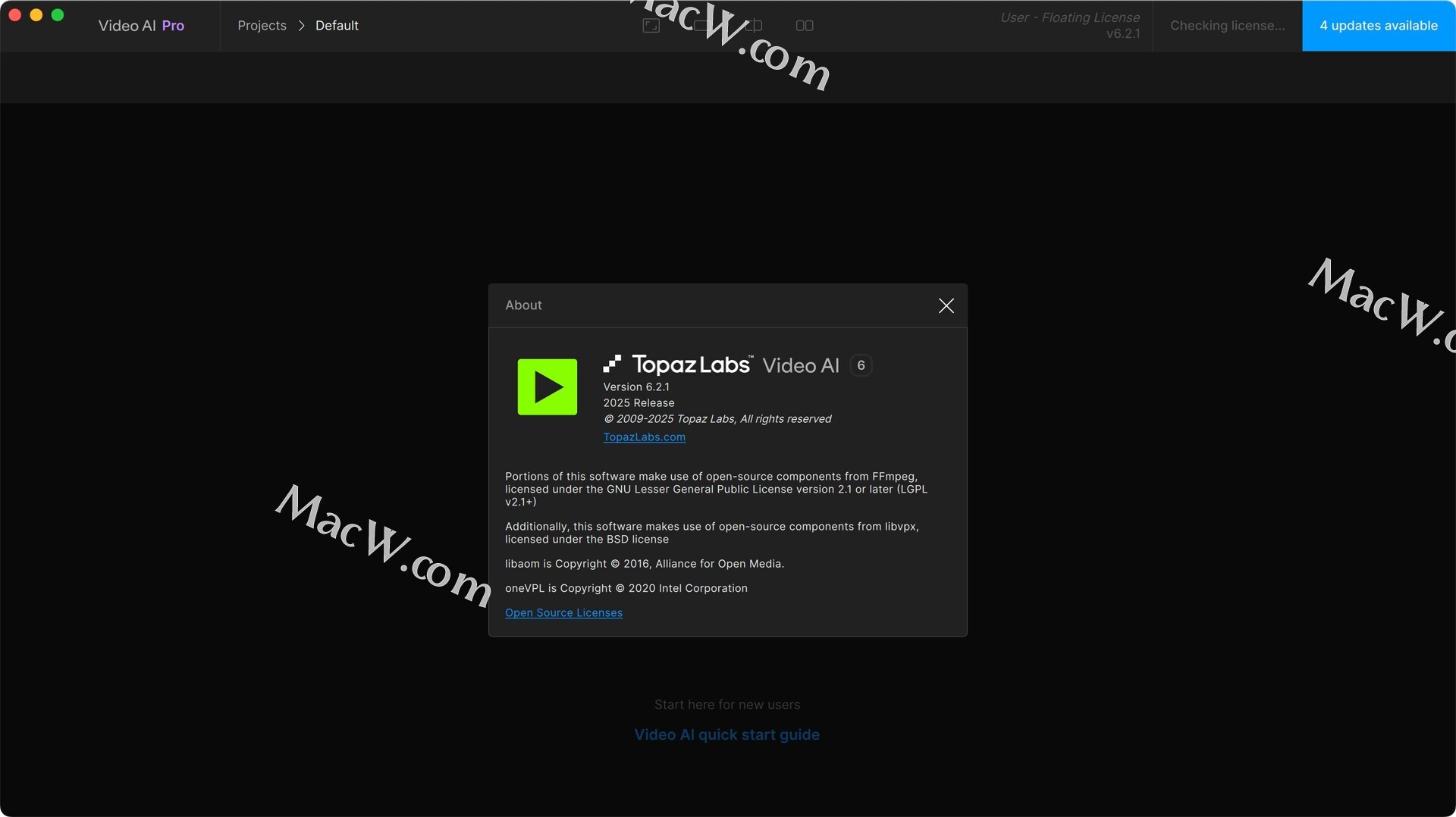The width and height of the screenshot is (1456, 817).
Task: Click the macOS green fullscreen button
Action: 57,15
